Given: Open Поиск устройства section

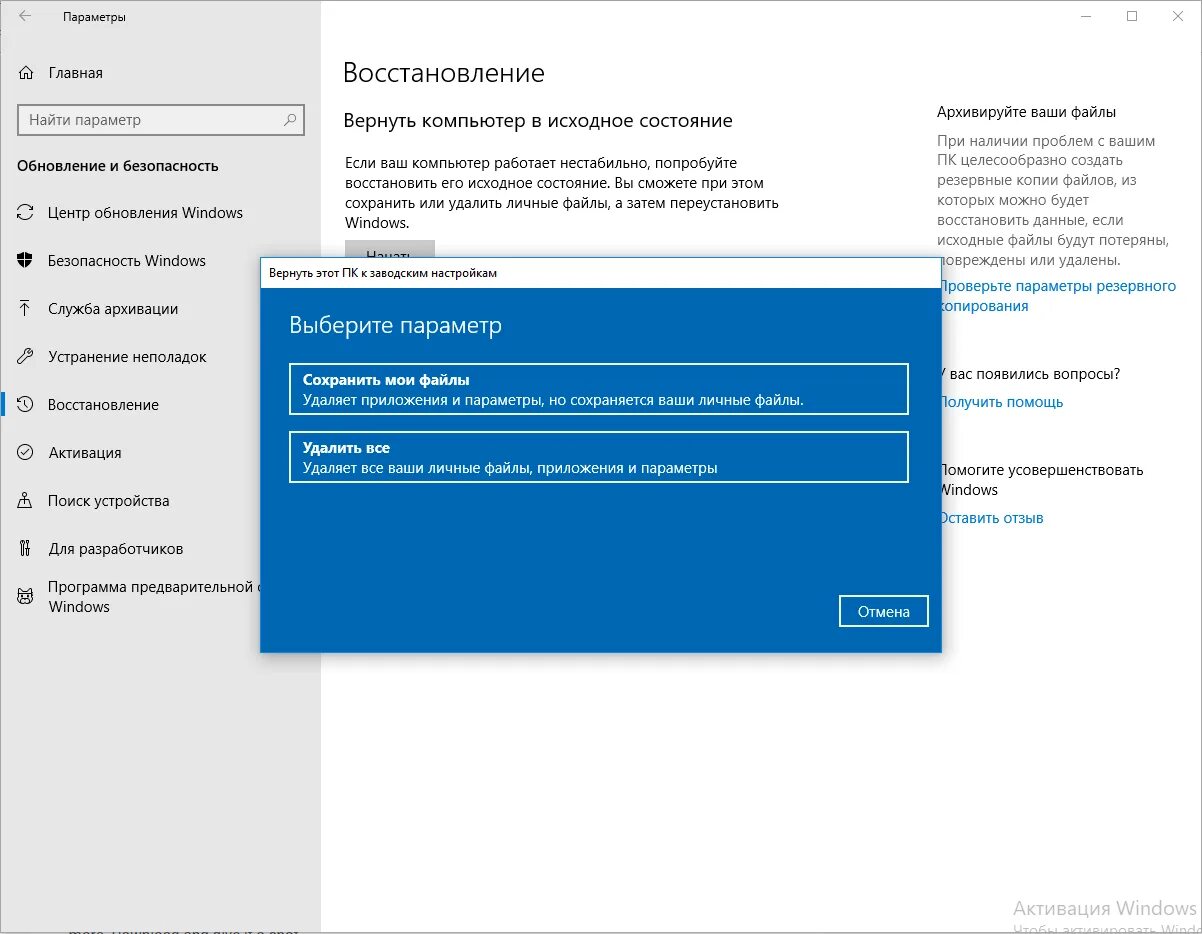Looking at the screenshot, I should point(109,501).
